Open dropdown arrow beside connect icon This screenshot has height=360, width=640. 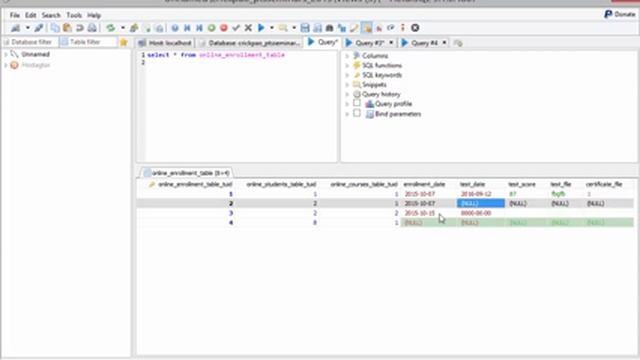[27, 28]
